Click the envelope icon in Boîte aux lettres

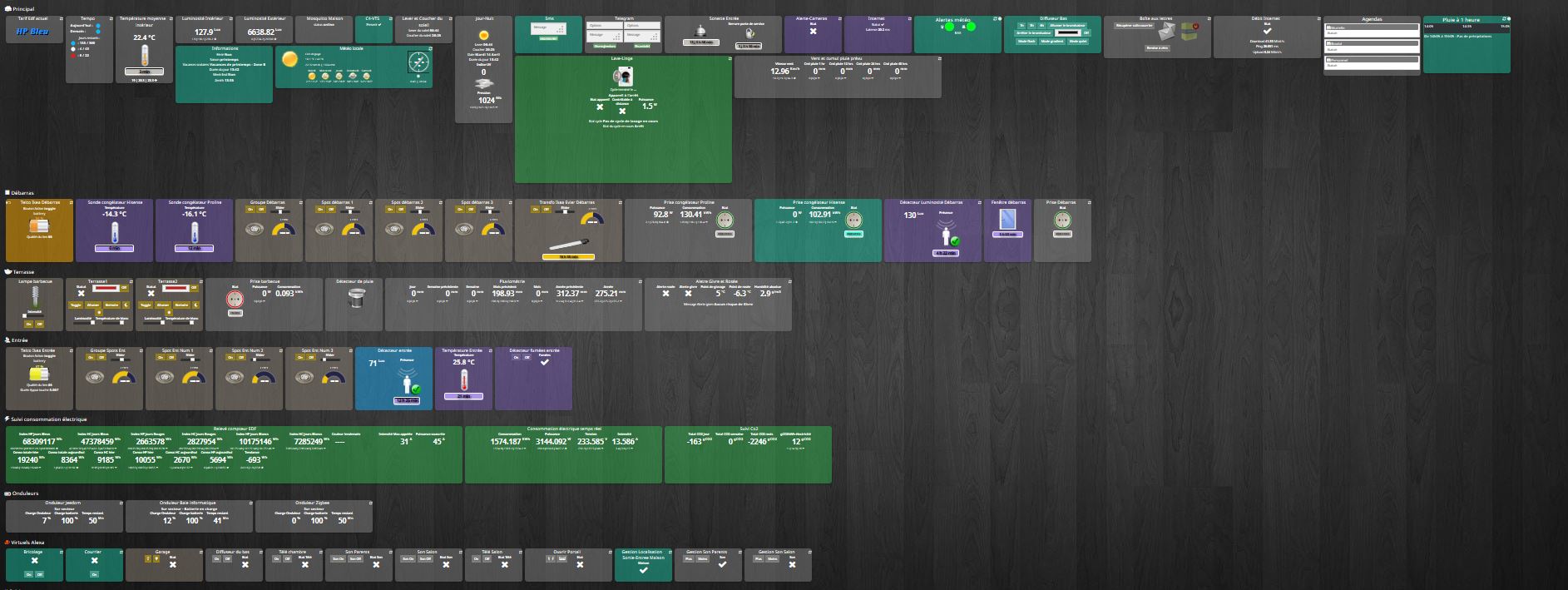pos(1166,31)
